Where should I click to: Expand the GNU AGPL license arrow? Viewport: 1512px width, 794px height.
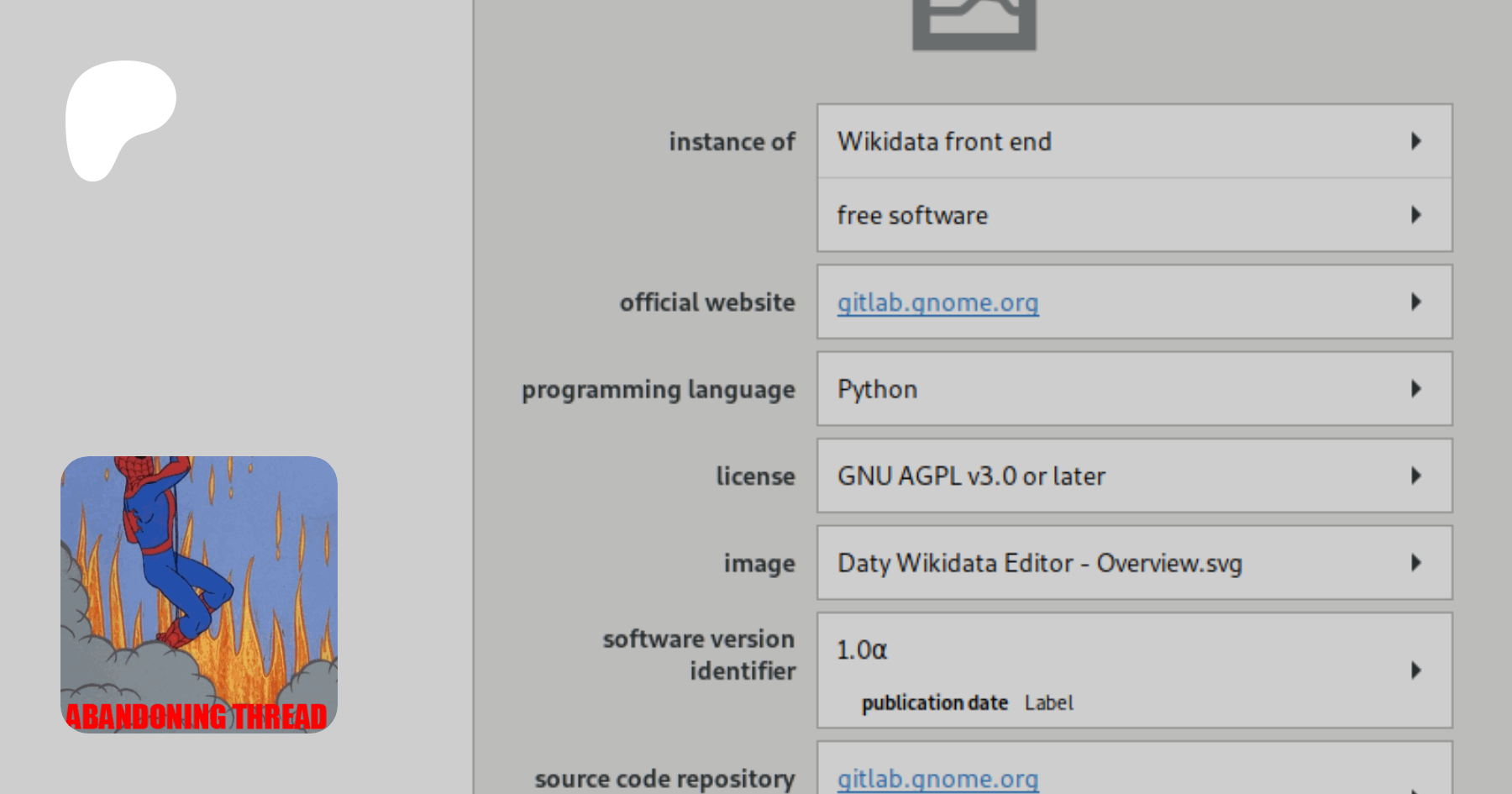point(1416,476)
